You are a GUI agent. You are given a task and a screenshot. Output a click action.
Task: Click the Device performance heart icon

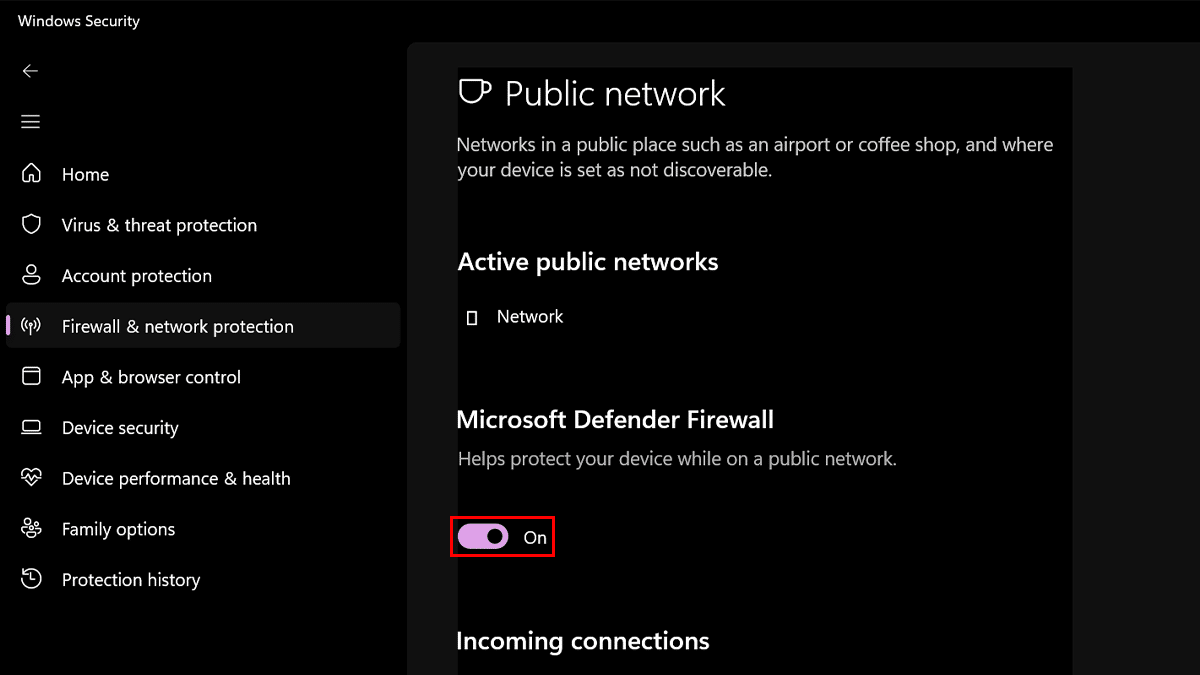pyautogui.click(x=32, y=478)
